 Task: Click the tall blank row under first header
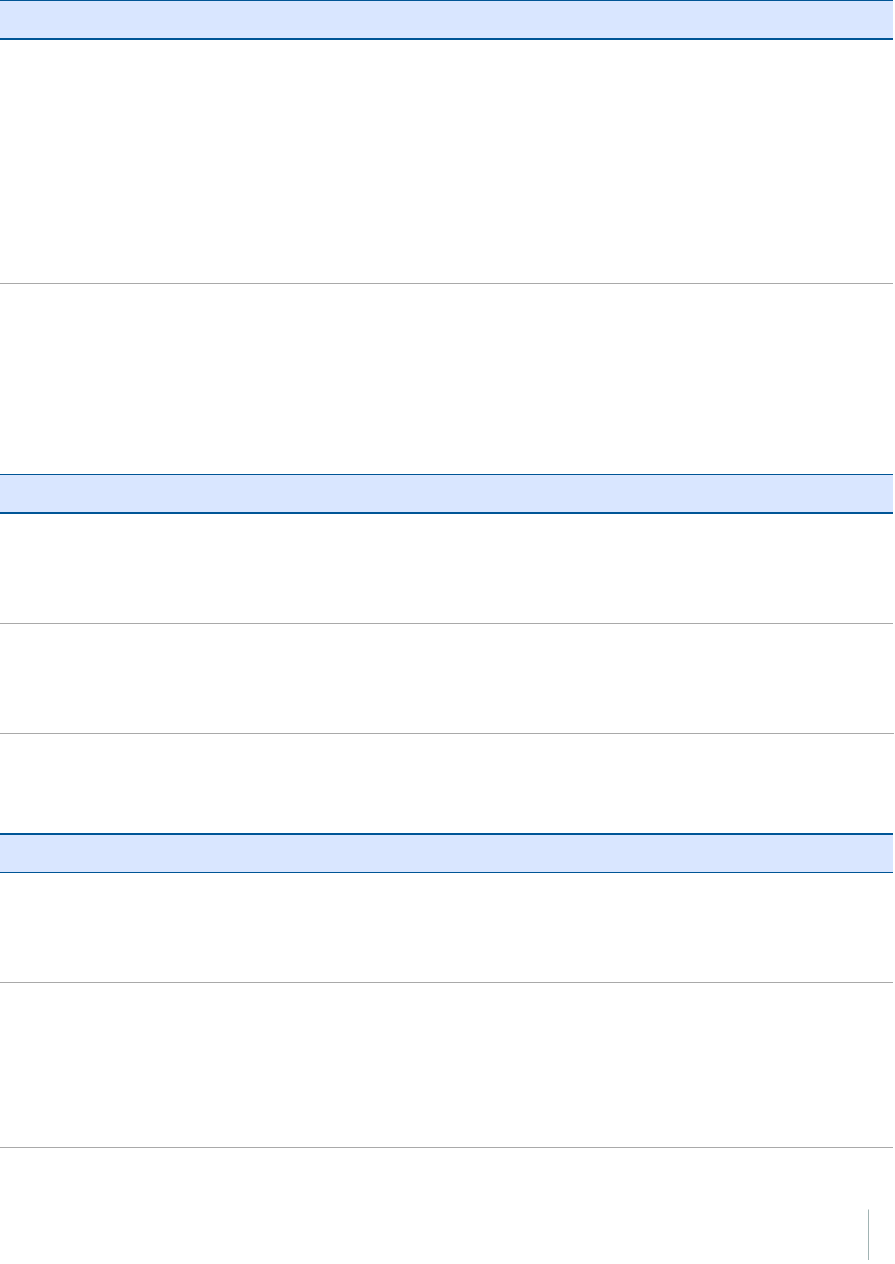tap(447, 161)
